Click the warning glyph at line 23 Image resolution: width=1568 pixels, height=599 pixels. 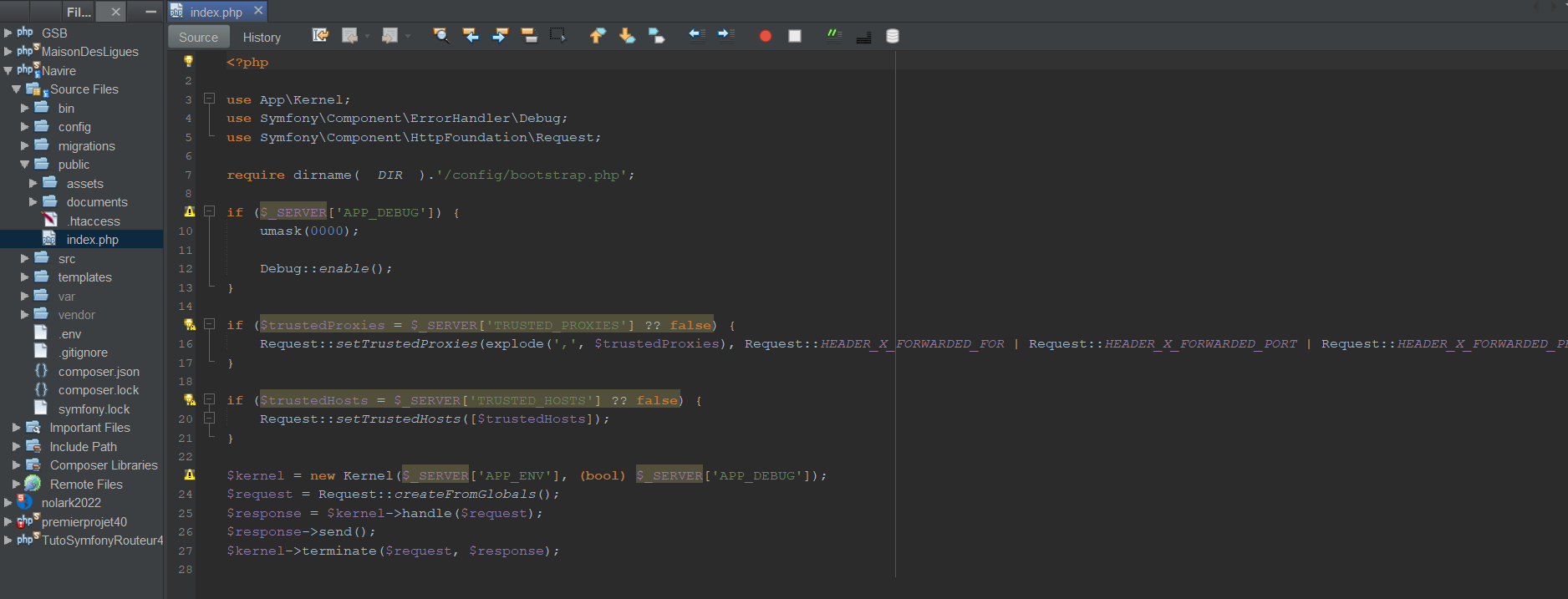pos(190,475)
